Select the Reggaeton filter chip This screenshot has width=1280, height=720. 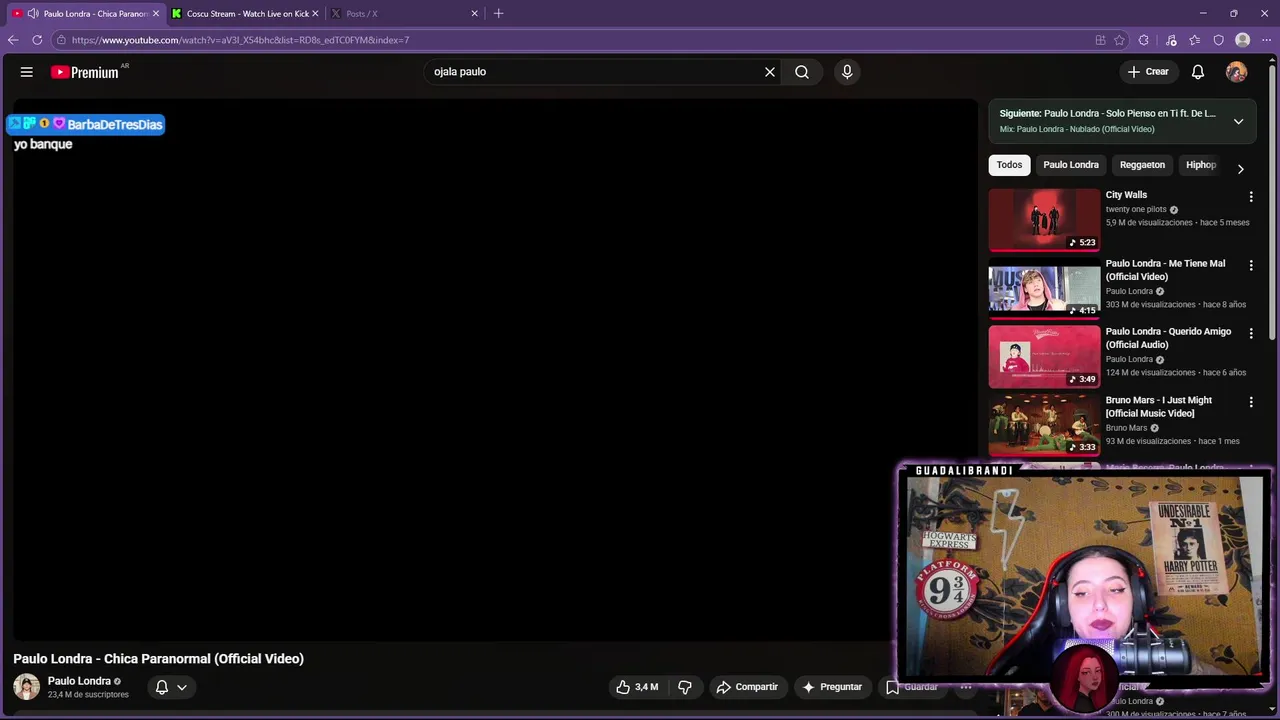click(1142, 165)
